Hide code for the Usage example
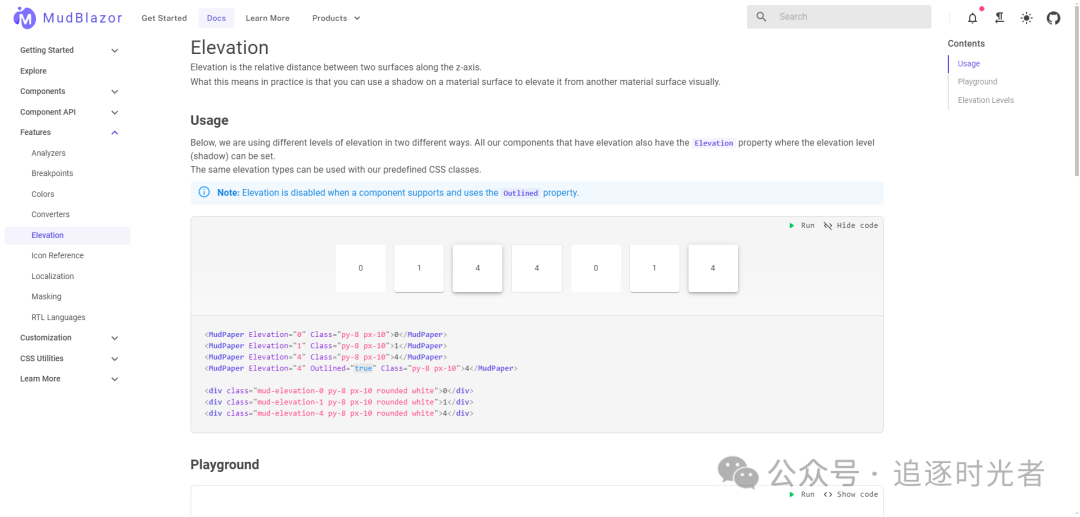Image resolution: width=1080 pixels, height=517 pixels. point(850,226)
